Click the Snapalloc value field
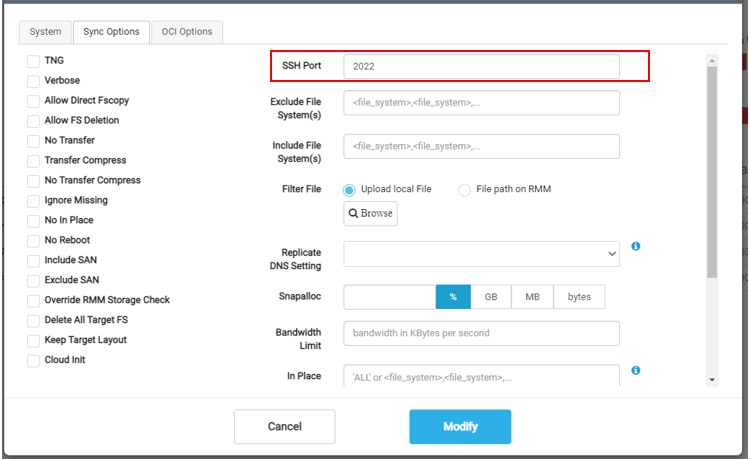This screenshot has width=750, height=460. tap(389, 297)
